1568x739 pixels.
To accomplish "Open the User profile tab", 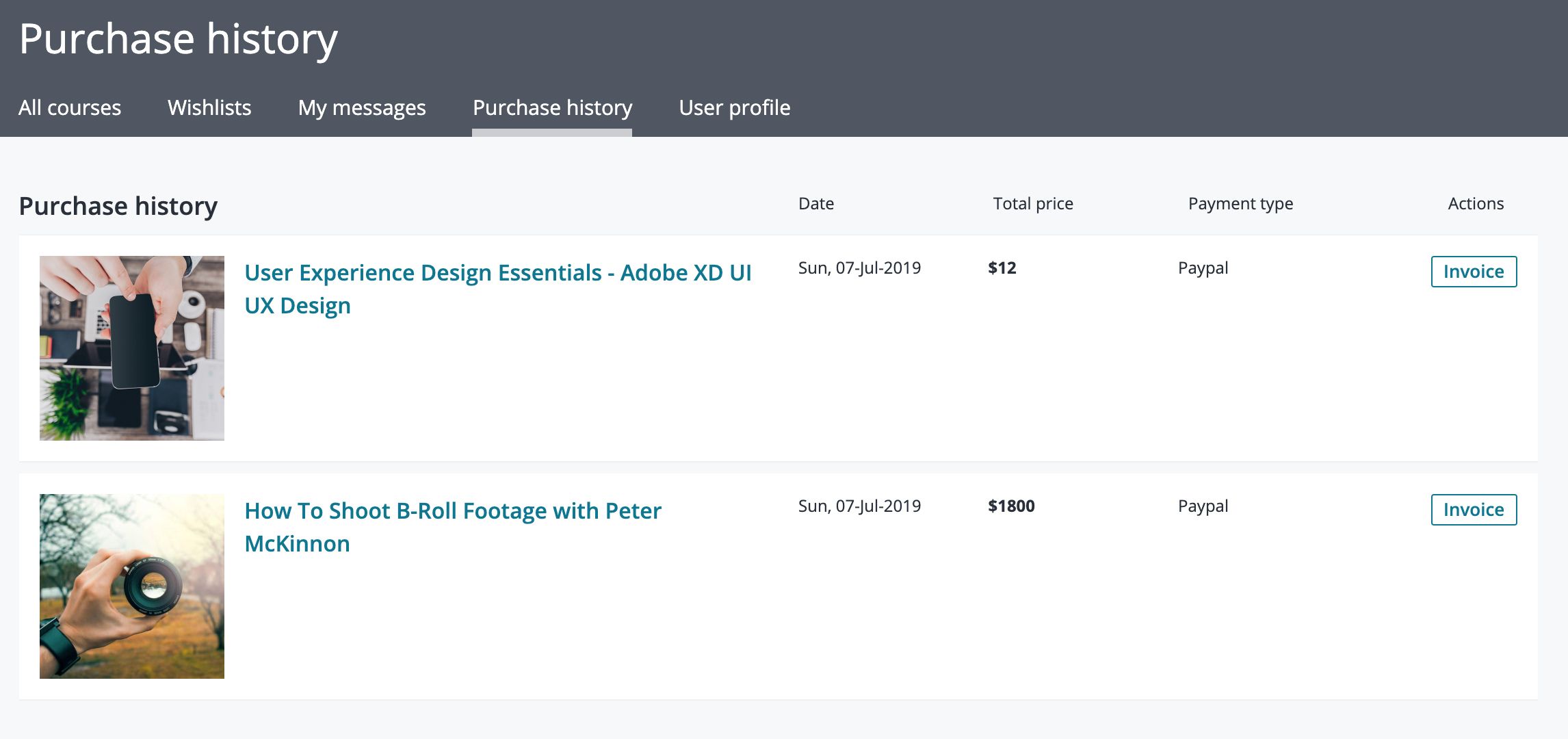I will [734, 107].
